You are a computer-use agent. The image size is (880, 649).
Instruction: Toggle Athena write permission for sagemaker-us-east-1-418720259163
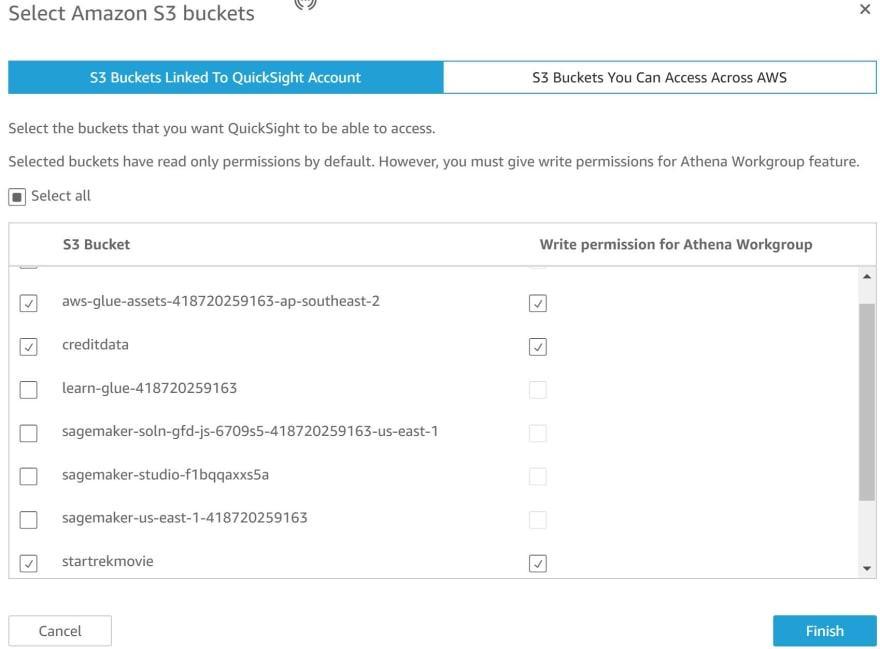coord(538,519)
